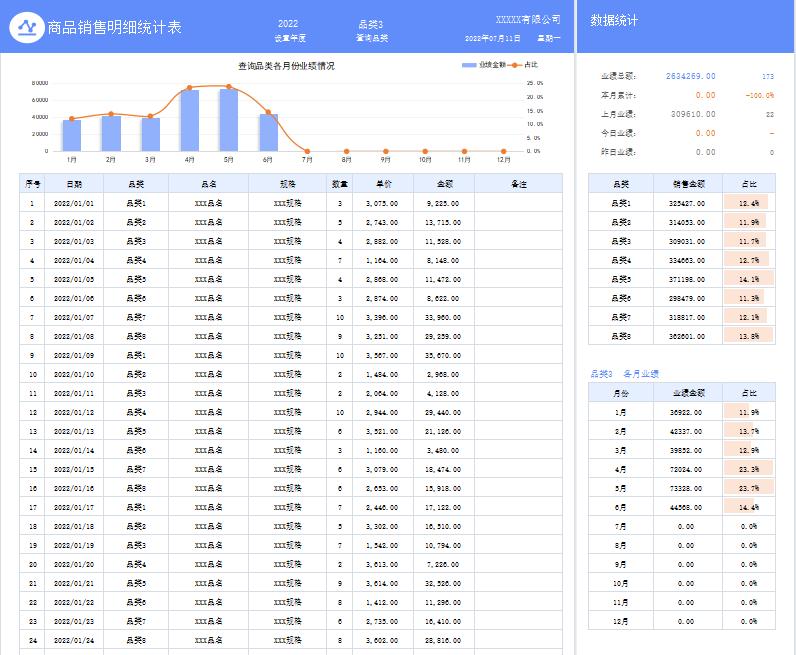The height and width of the screenshot is (655, 796).
Task: Select the -100.0% change value
Action: point(760,95)
